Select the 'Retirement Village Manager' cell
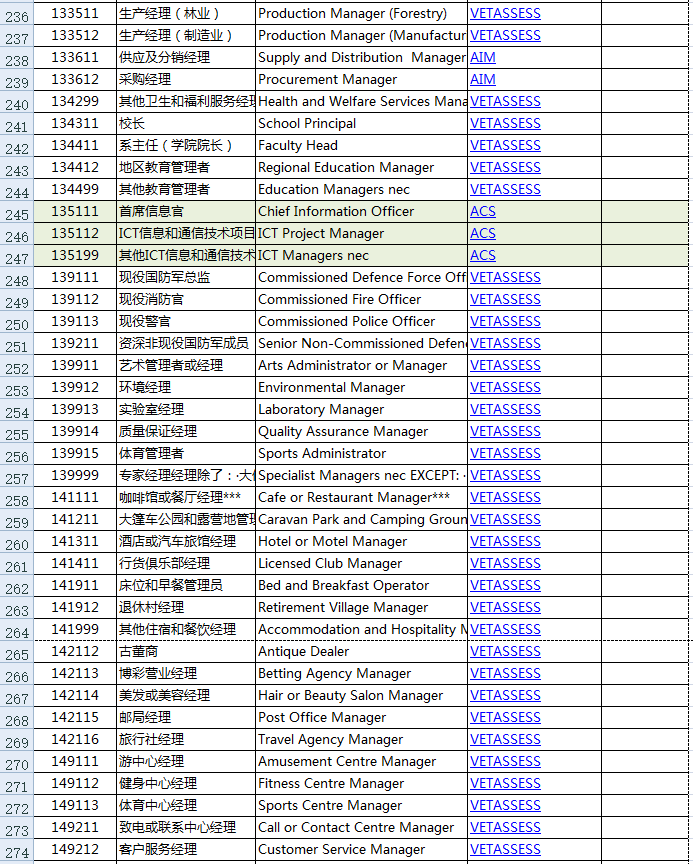This screenshot has width=693, height=864. (x=361, y=607)
